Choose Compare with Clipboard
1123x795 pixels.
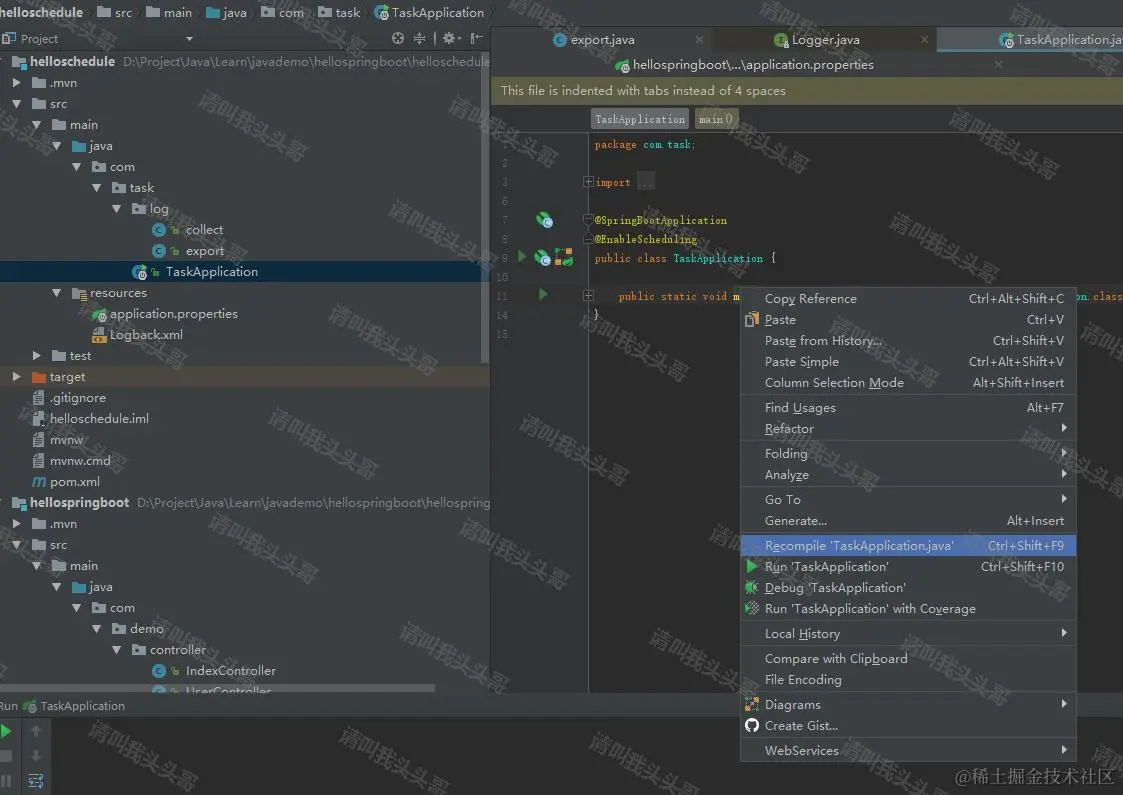907,658
